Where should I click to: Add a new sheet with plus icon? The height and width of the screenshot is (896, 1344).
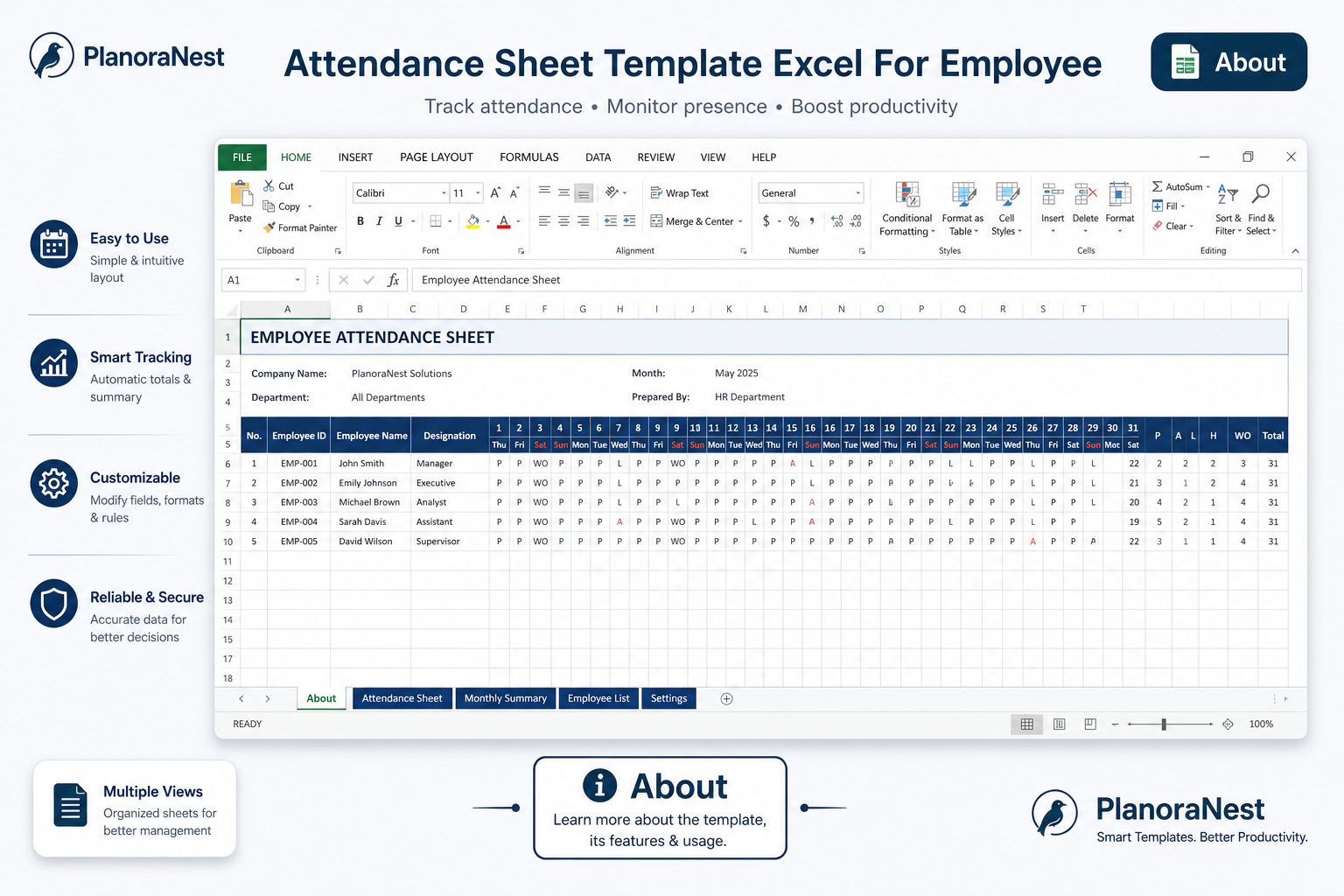pyautogui.click(x=726, y=698)
